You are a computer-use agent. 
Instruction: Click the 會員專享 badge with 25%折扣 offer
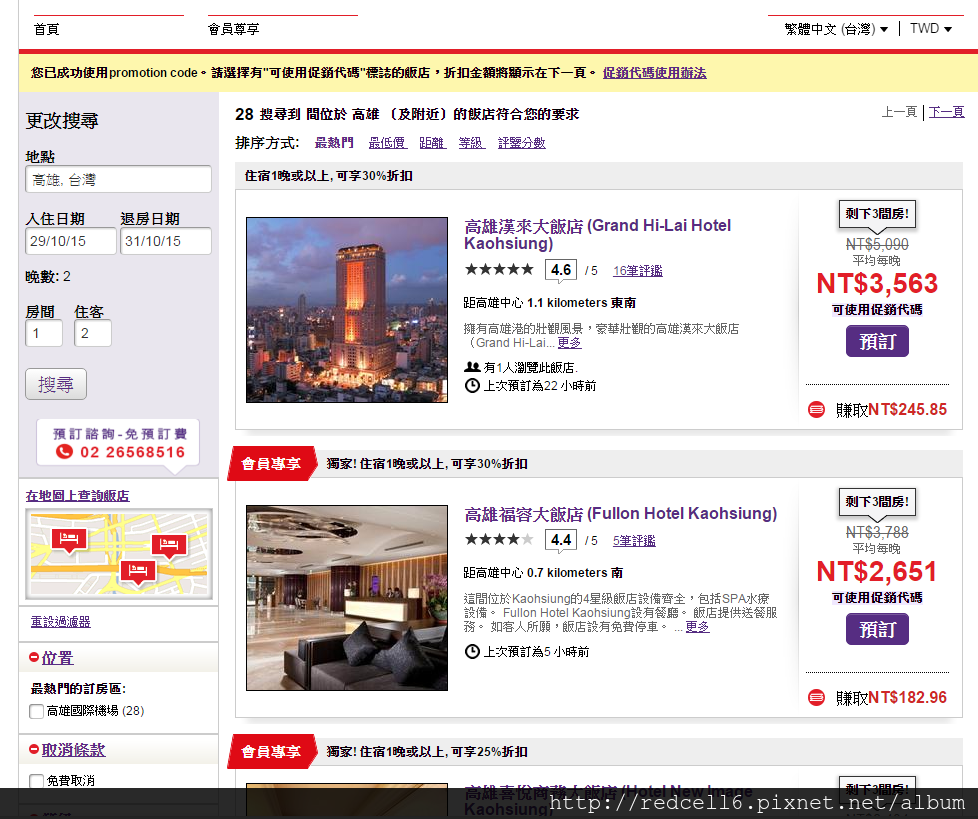[x=272, y=752]
